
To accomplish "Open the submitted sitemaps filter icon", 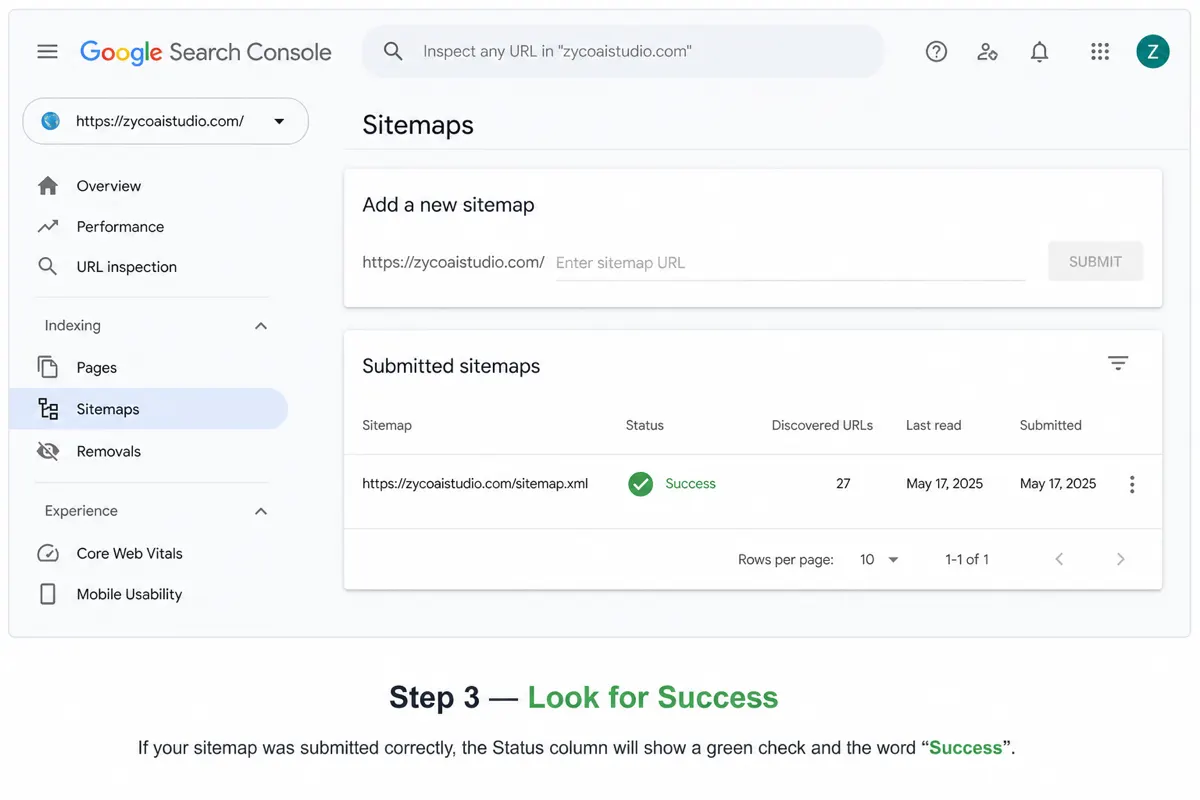I will coord(1118,363).
